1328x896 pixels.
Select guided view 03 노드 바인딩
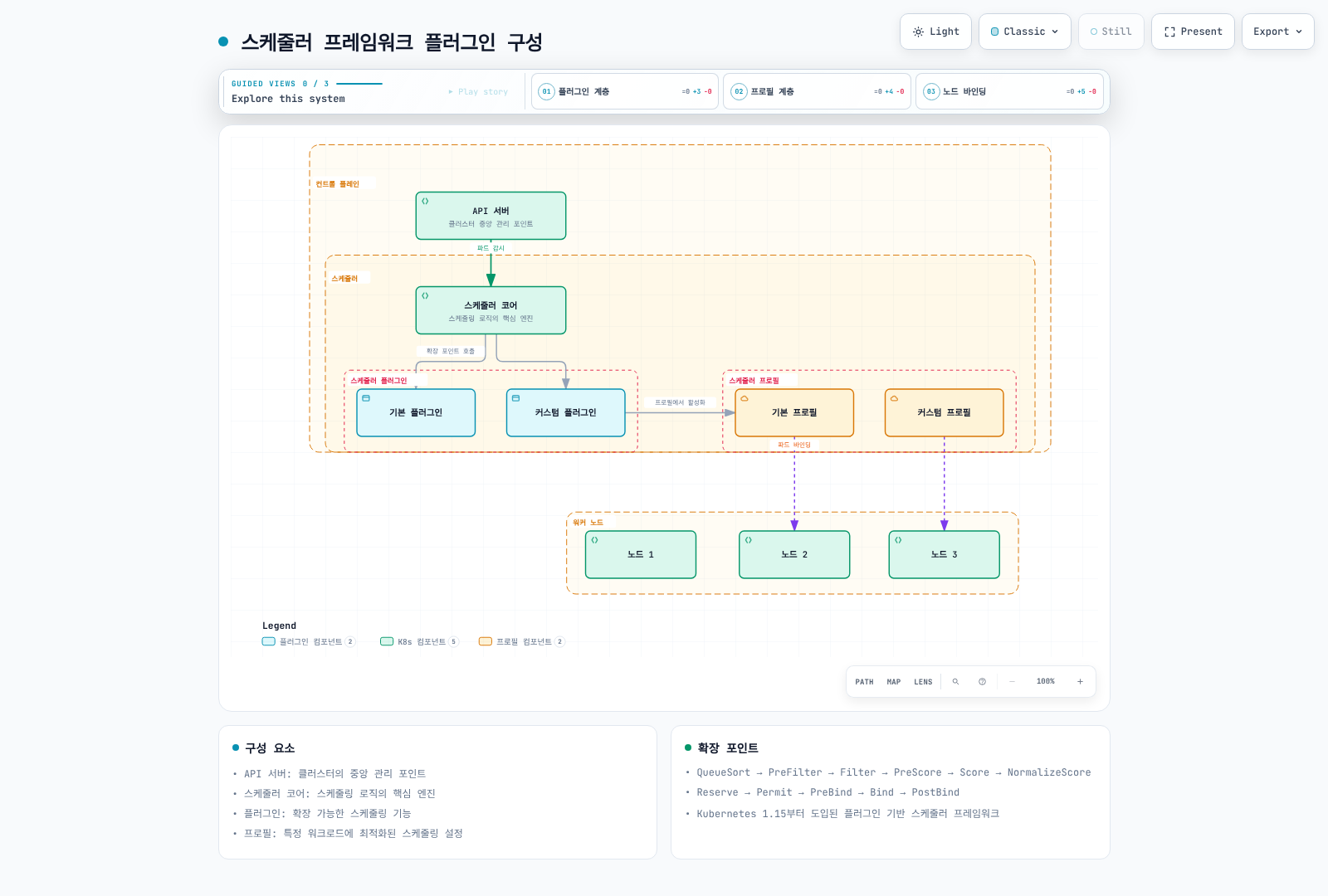click(x=1010, y=91)
